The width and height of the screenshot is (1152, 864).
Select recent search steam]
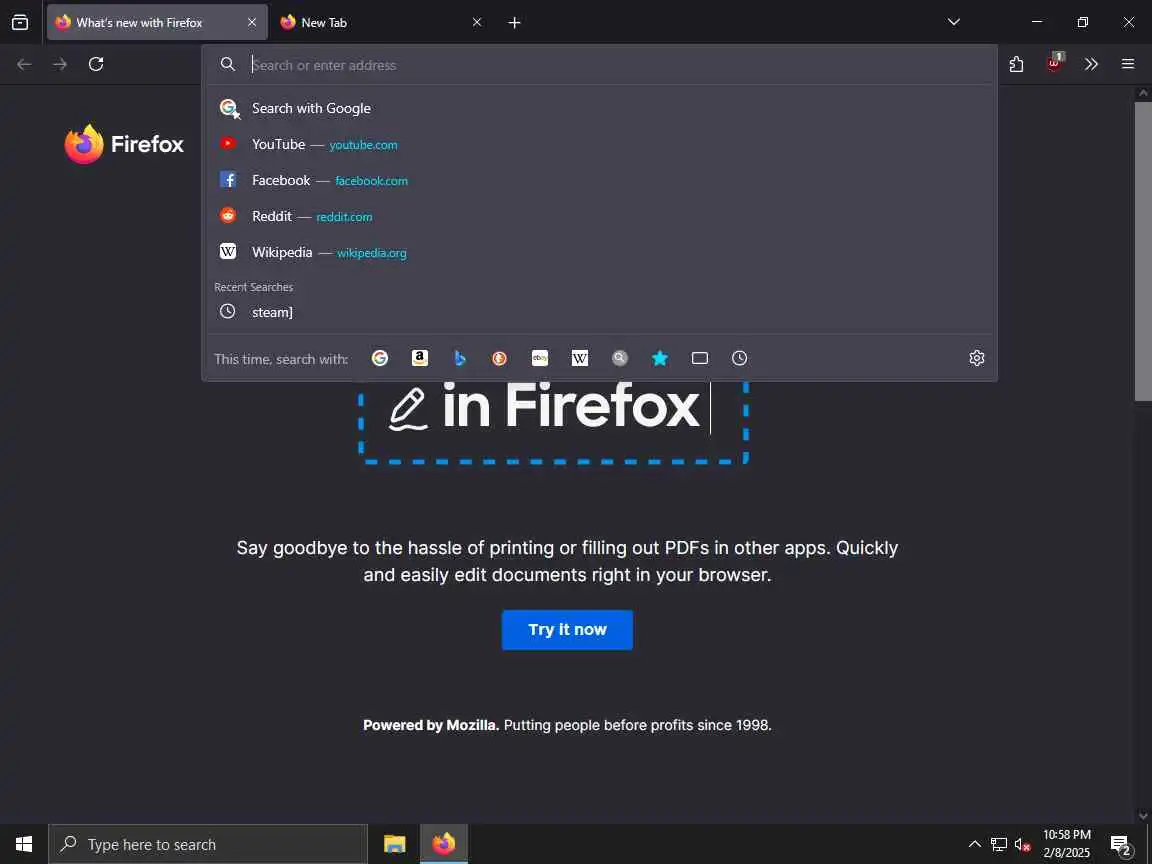[600, 312]
